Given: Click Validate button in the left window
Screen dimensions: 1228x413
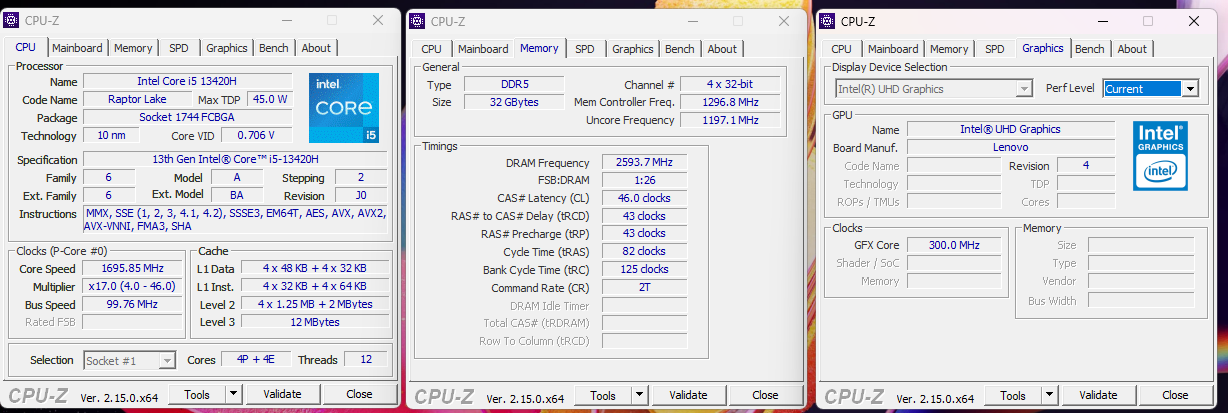Looking at the screenshot, I should [x=282, y=394].
